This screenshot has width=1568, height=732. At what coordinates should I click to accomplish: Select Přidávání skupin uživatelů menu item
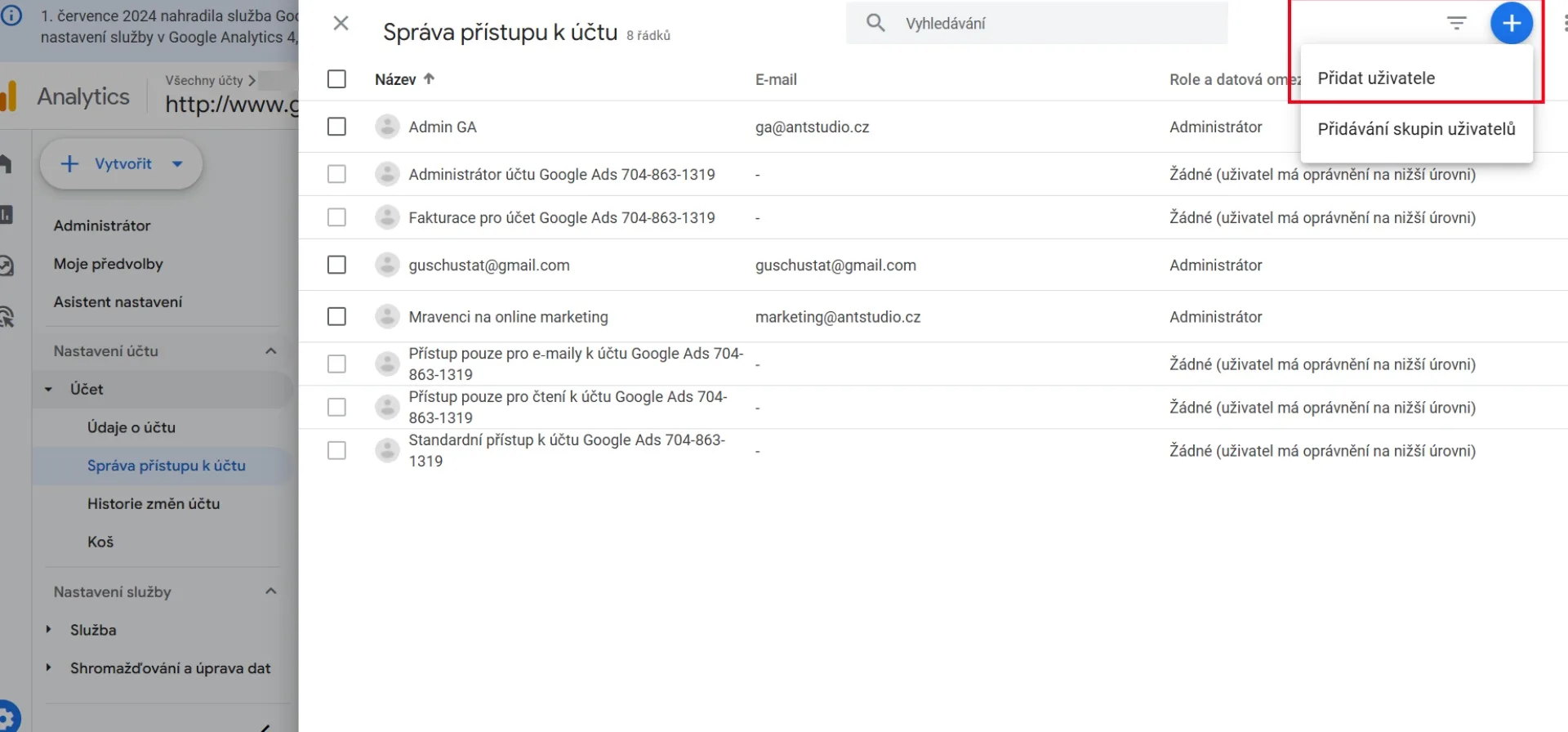(x=1416, y=128)
